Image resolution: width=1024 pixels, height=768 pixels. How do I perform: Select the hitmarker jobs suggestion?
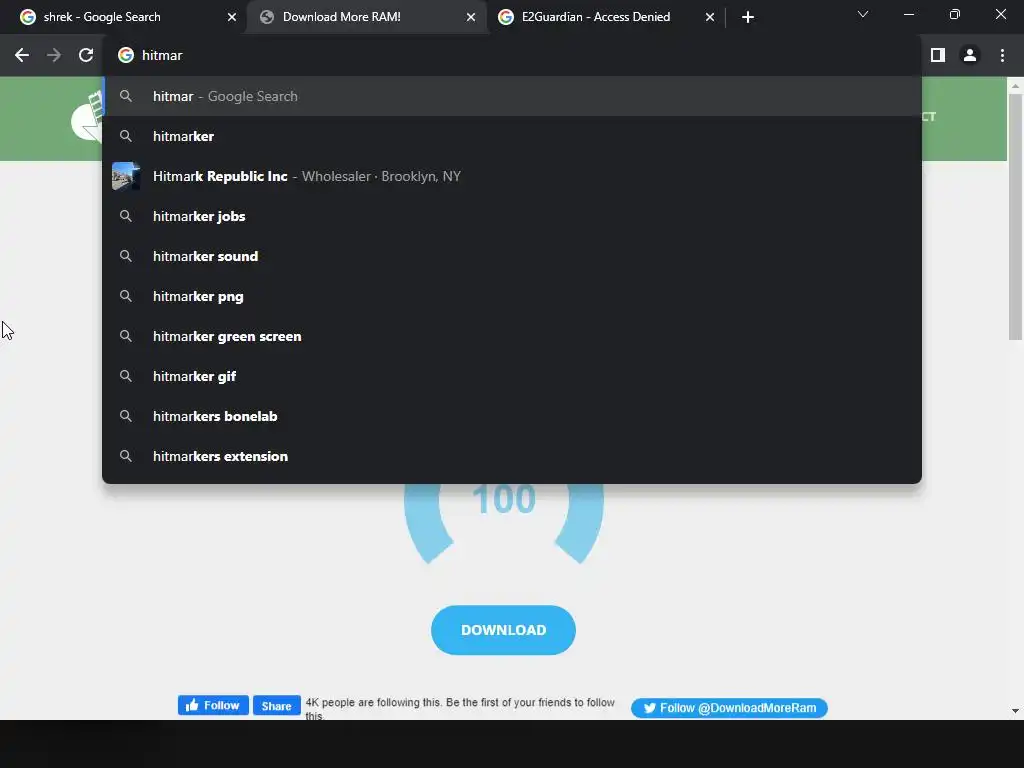point(513,216)
